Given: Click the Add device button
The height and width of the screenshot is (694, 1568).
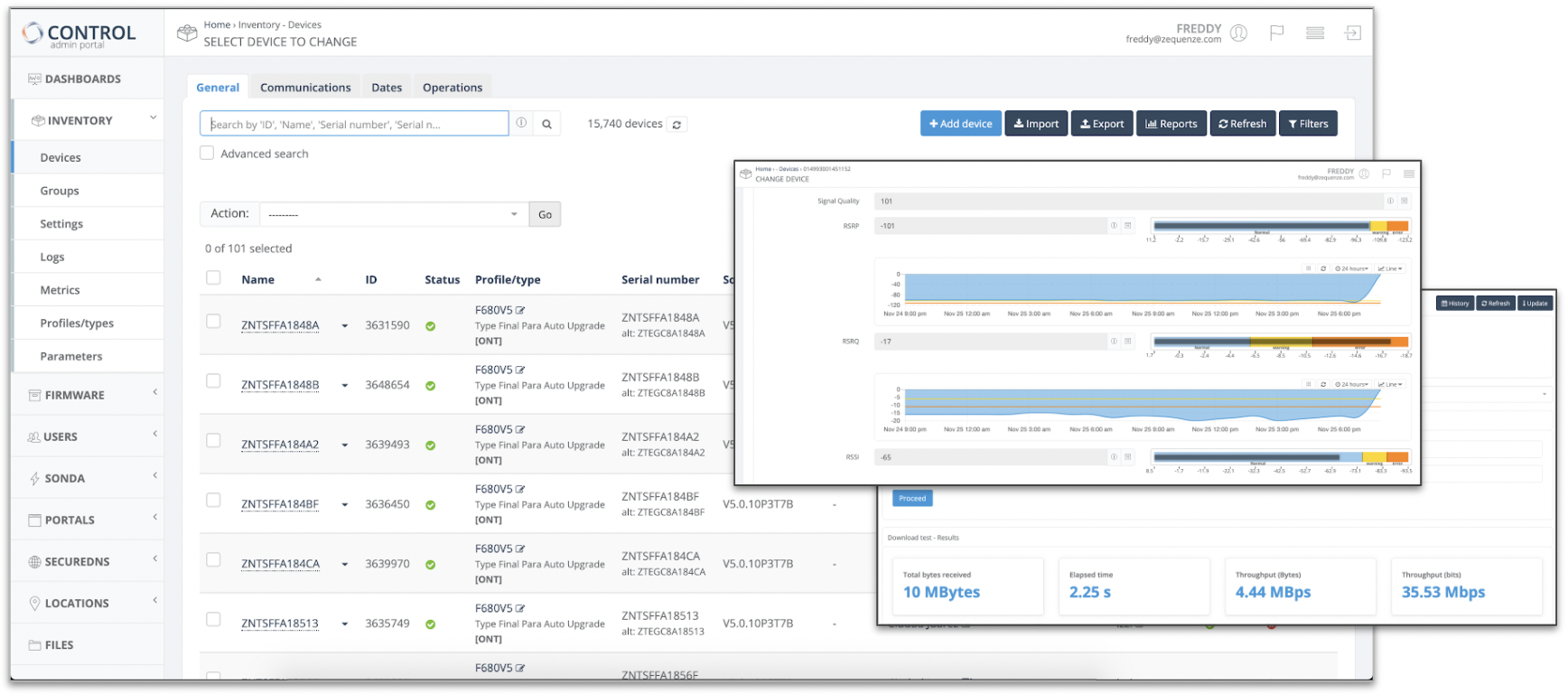Looking at the screenshot, I should [960, 124].
